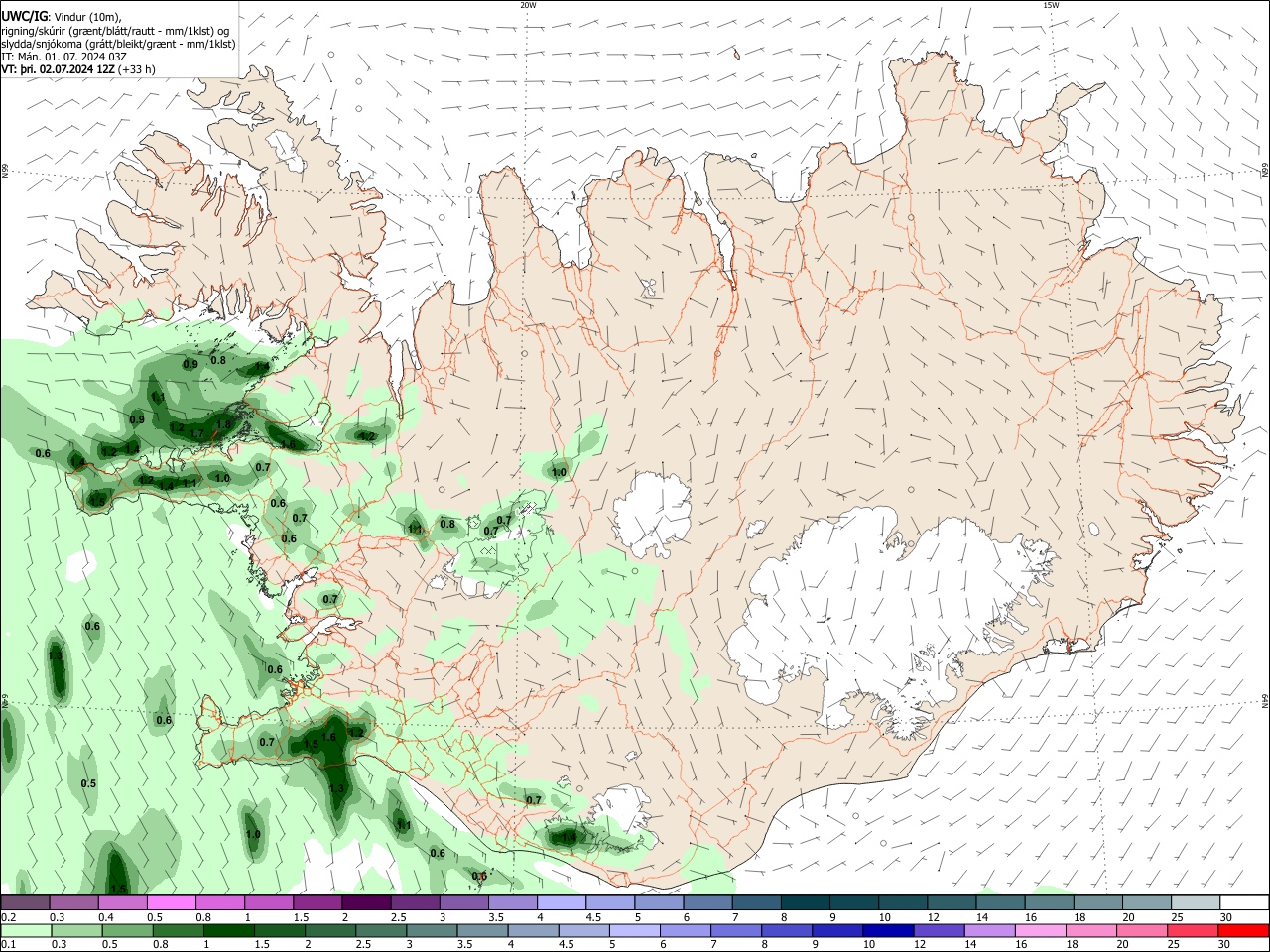Click the darkest green 1–1.5 rain legend swatch
The image size is (1270, 952).
227,931
